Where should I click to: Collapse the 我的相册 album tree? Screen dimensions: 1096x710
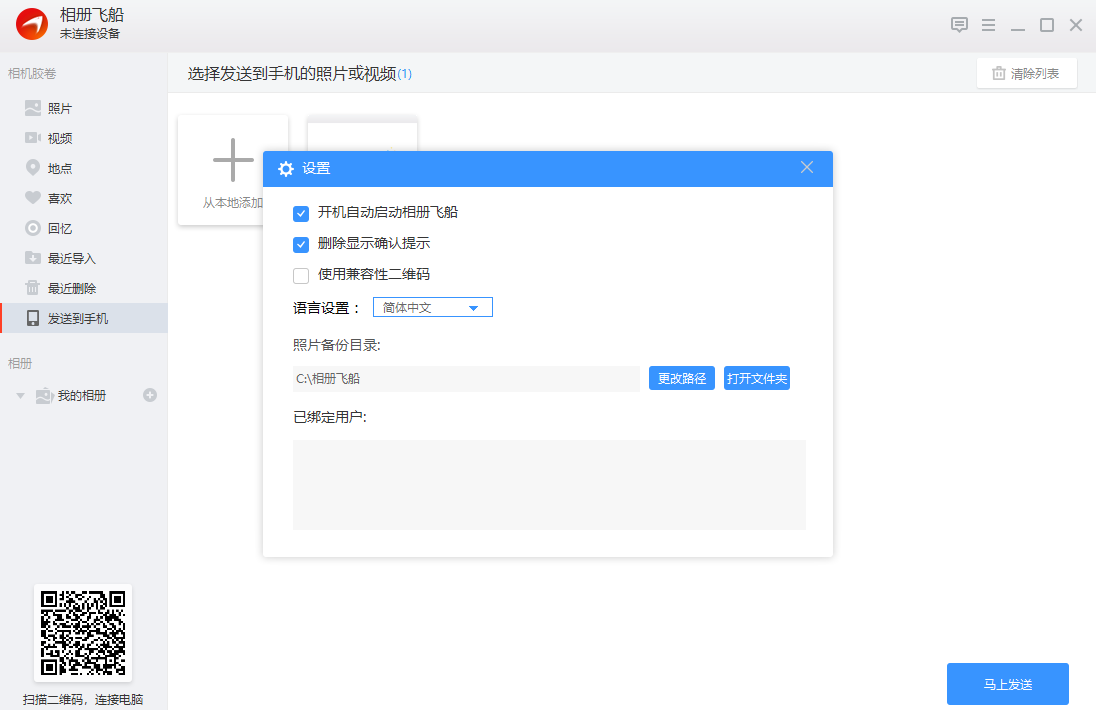coord(20,395)
